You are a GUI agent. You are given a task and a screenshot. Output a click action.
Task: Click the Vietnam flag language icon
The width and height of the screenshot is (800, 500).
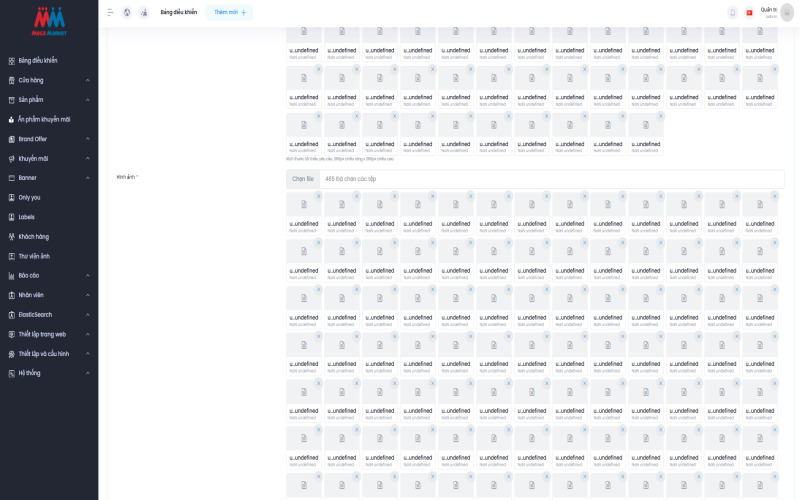749,12
